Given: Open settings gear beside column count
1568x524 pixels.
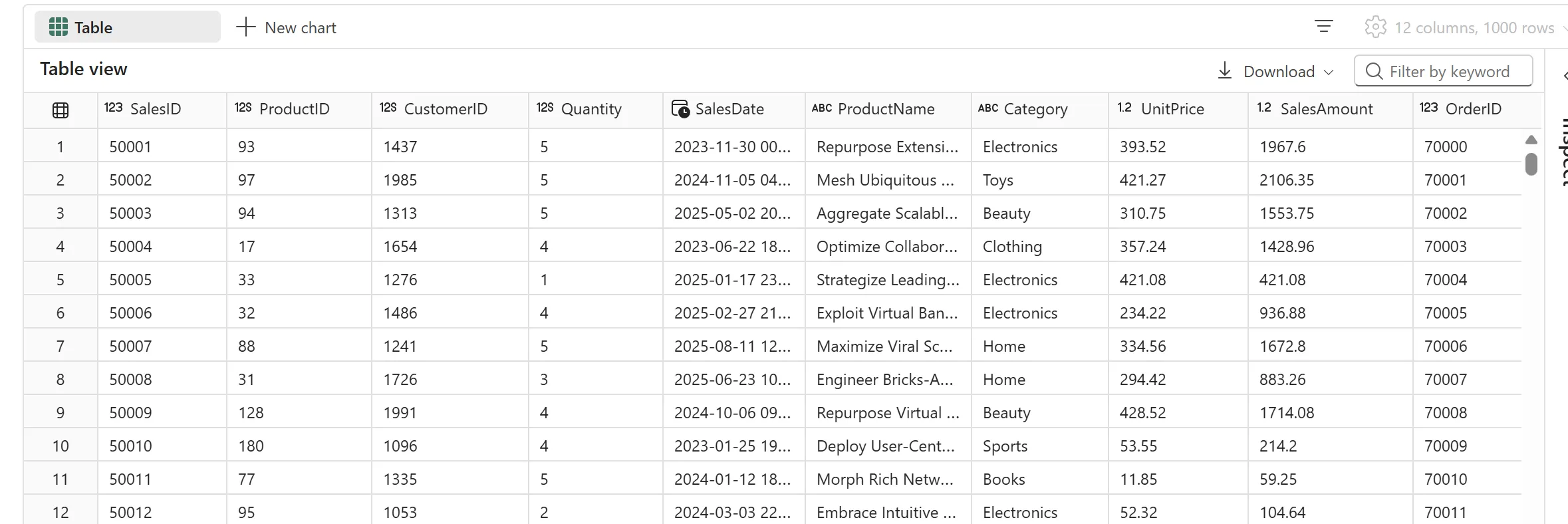Looking at the screenshot, I should pyautogui.click(x=1375, y=27).
